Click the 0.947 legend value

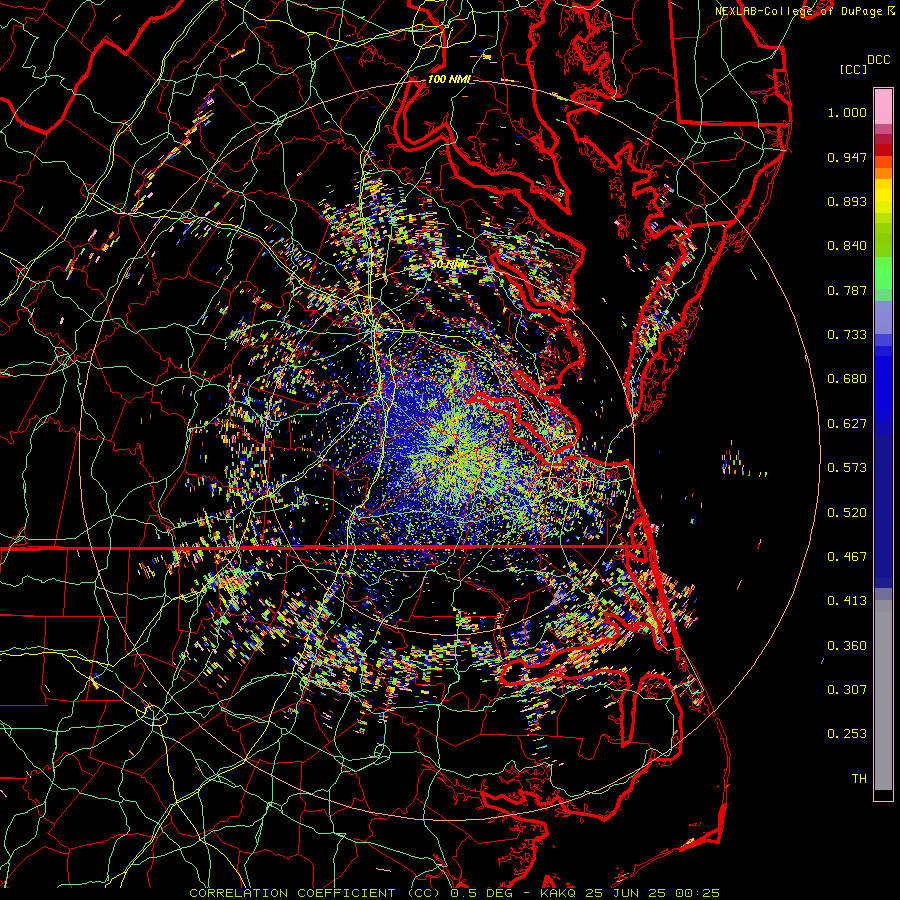(847, 157)
